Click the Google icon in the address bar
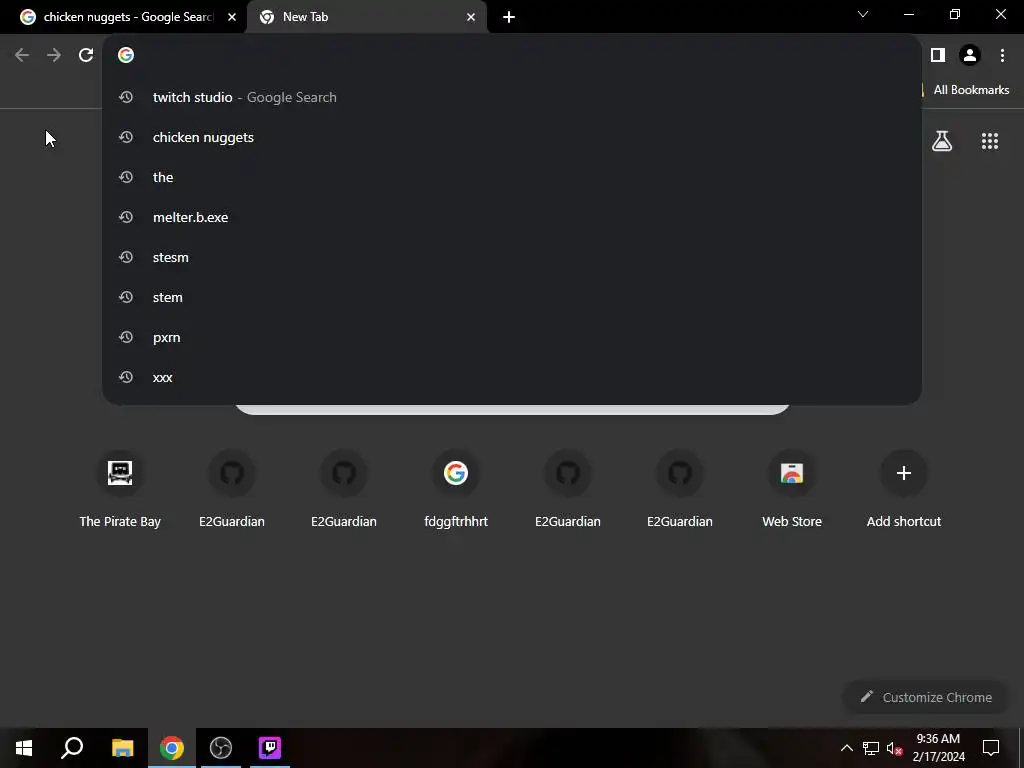 [125, 55]
